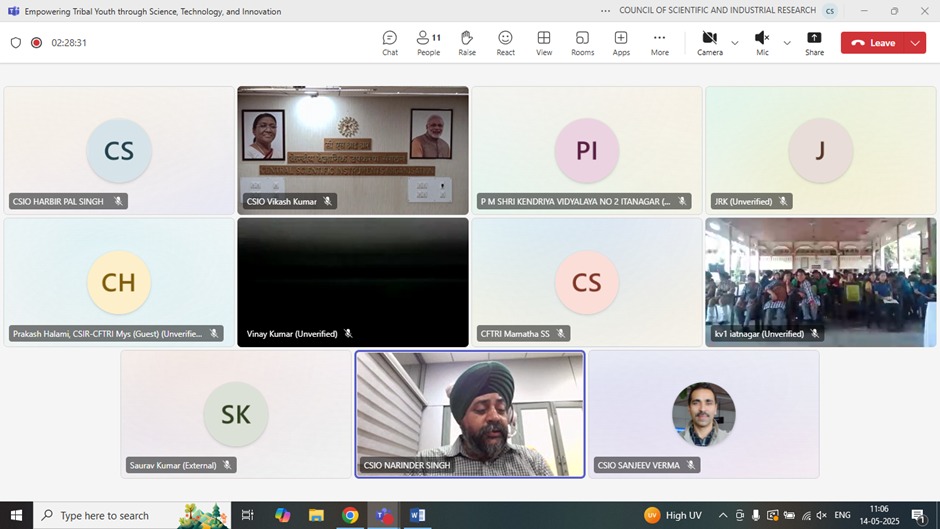Open Task View on taskbar
The height and width of the screenshot is (529, 940).
pyautogui.click(x=247, y=515)
